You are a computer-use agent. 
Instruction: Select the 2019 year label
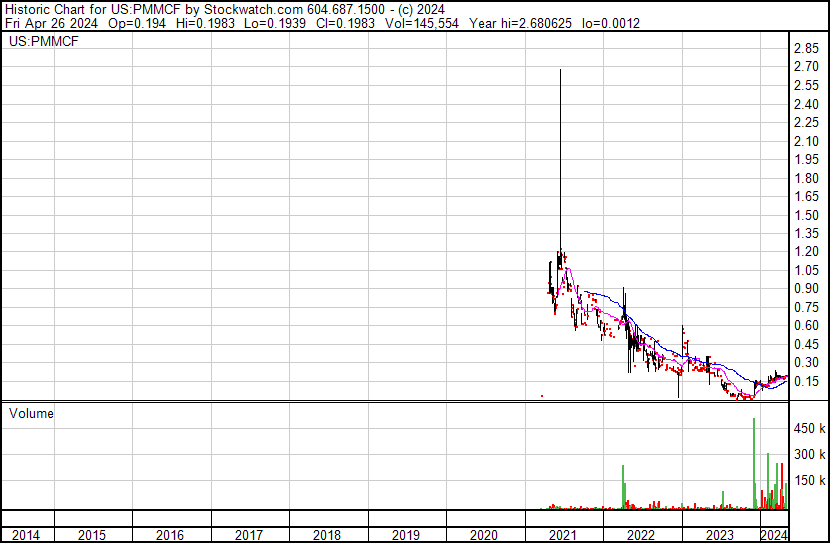coord(406,536)
